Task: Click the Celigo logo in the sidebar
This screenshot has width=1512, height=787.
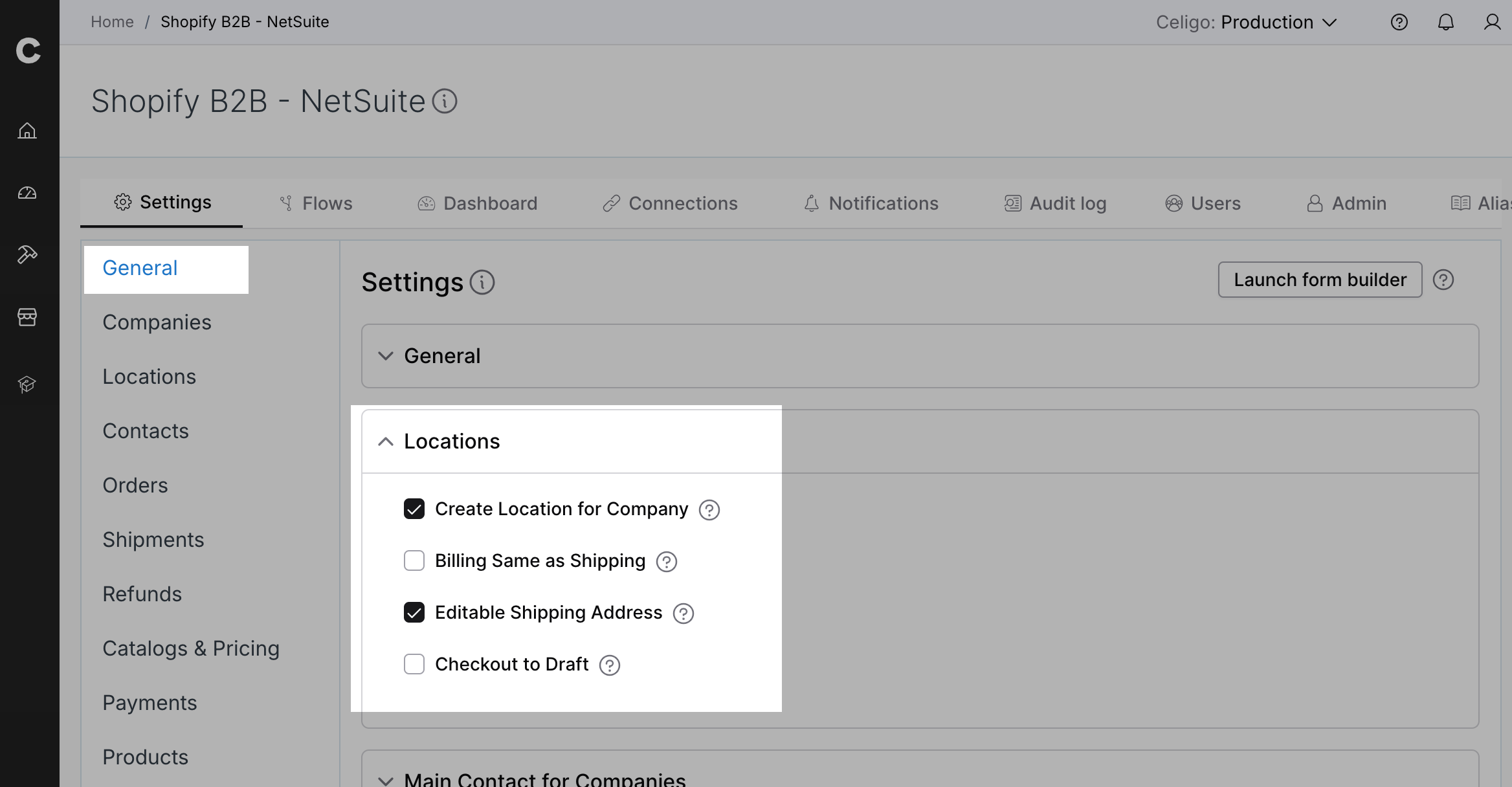Action: coord(28,50)
